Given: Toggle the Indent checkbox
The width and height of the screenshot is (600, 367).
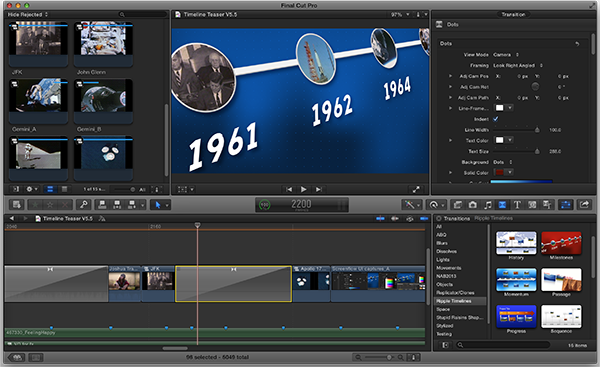Looking at the screenshot, I should [496, 119].
